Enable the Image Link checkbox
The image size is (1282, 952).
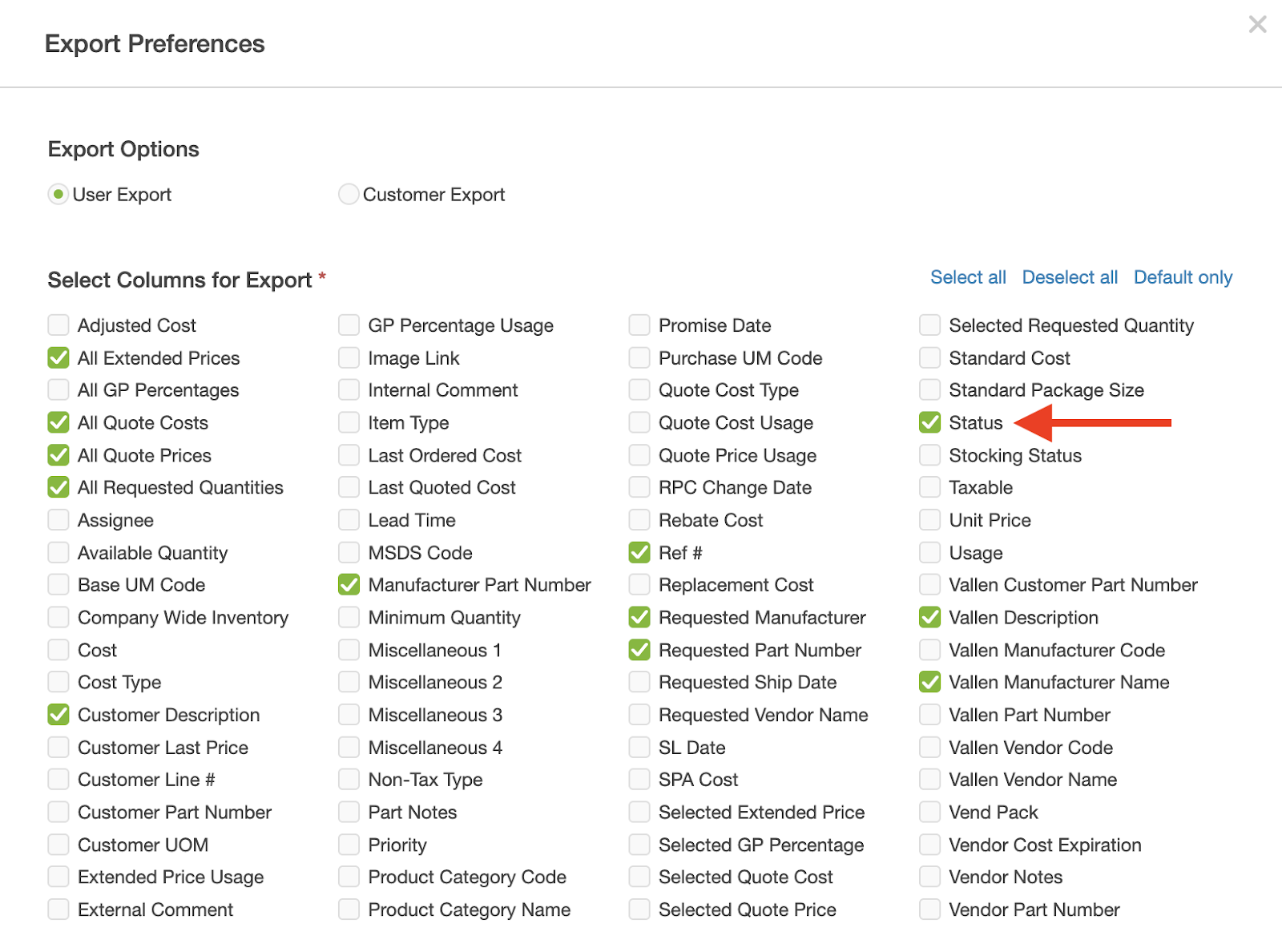(x=349, y=357)
